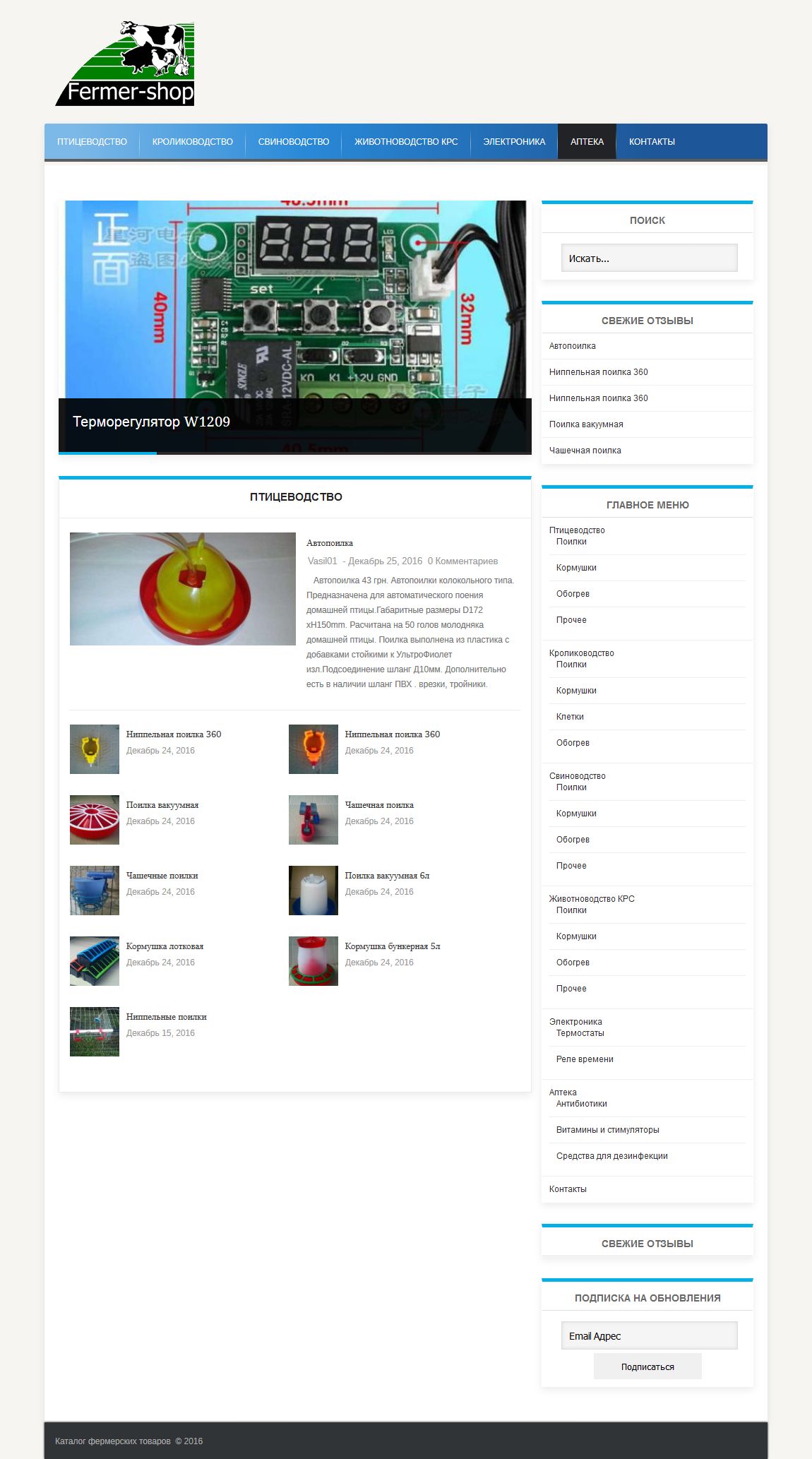Screen dimensions: 812x1459
Task: Open the Аптека tab in navigation
Action: tap(587, 142)
